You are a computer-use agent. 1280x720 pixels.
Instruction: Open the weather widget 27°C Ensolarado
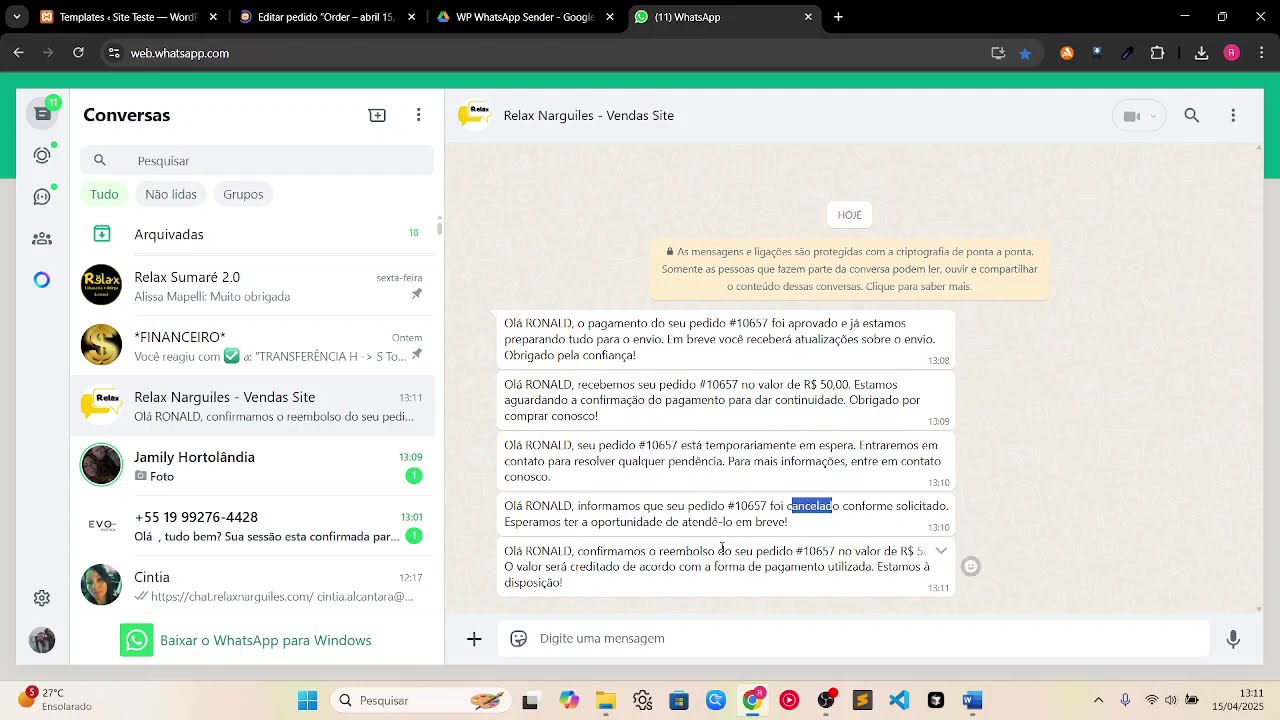point(55,699)
